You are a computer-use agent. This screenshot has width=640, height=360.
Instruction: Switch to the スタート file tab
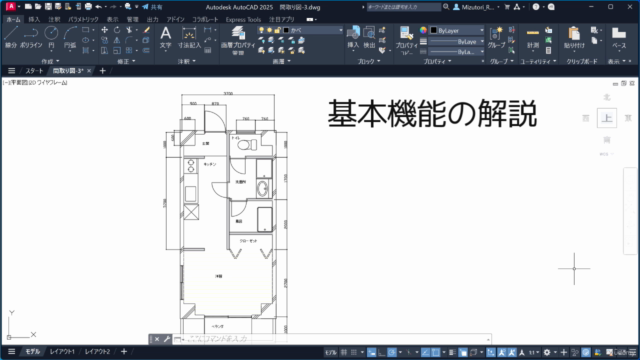pyautogui.click(x=34, y=71)
